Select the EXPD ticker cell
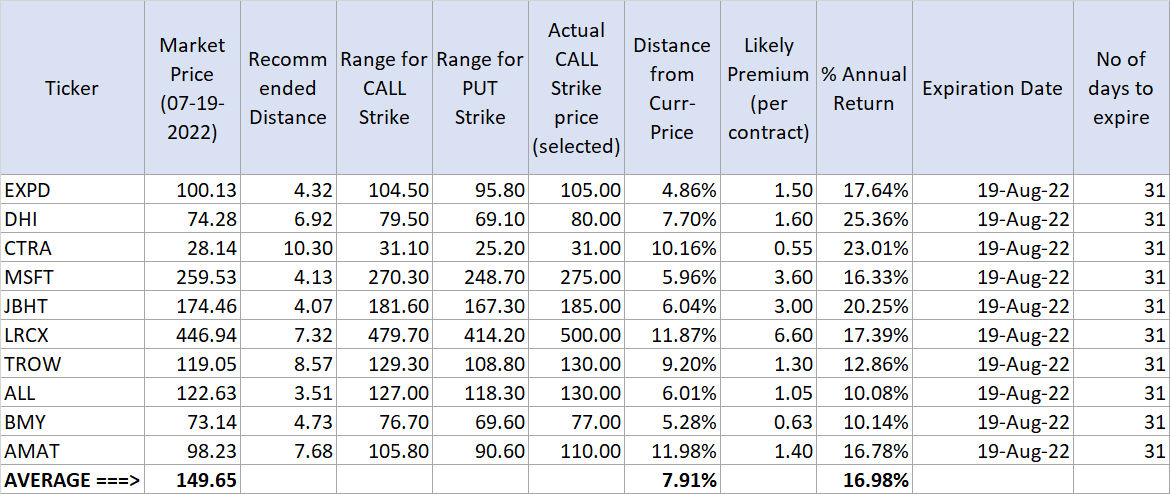 72,189
